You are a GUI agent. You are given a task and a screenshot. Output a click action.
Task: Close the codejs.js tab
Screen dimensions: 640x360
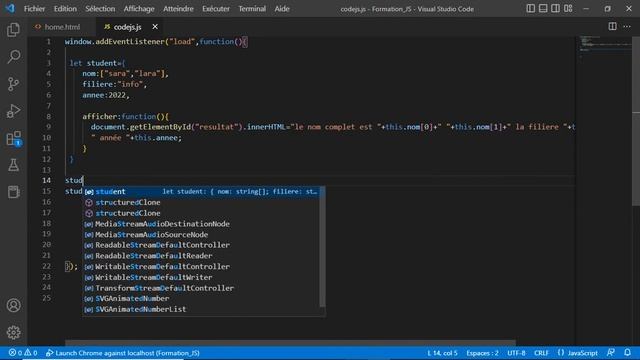coord(155,27)
